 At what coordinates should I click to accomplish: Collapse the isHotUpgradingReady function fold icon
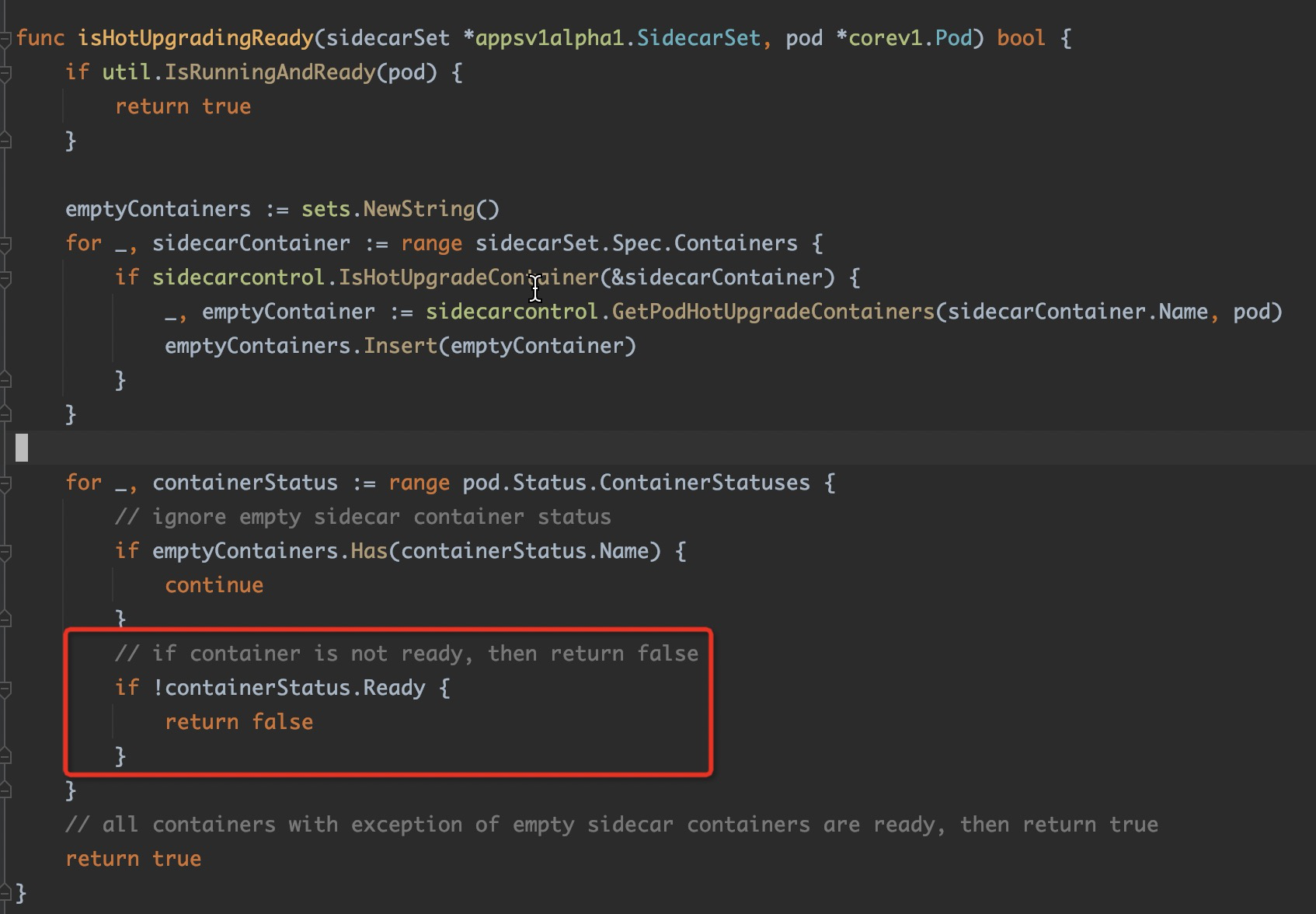pos(6,37)
